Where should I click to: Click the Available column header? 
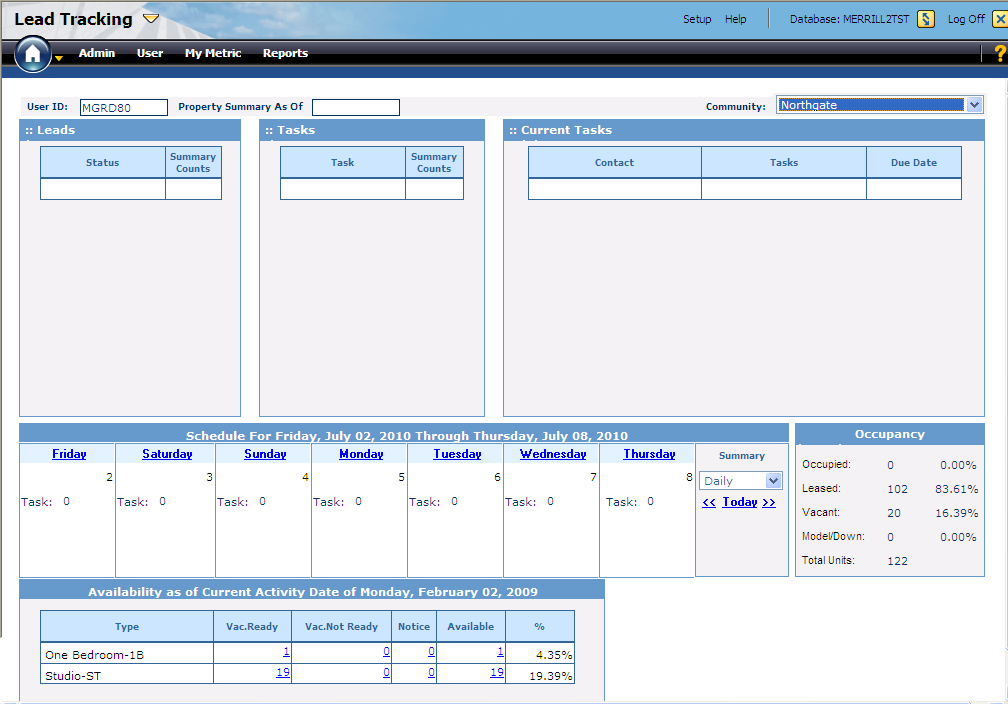[x=471, y=627]
